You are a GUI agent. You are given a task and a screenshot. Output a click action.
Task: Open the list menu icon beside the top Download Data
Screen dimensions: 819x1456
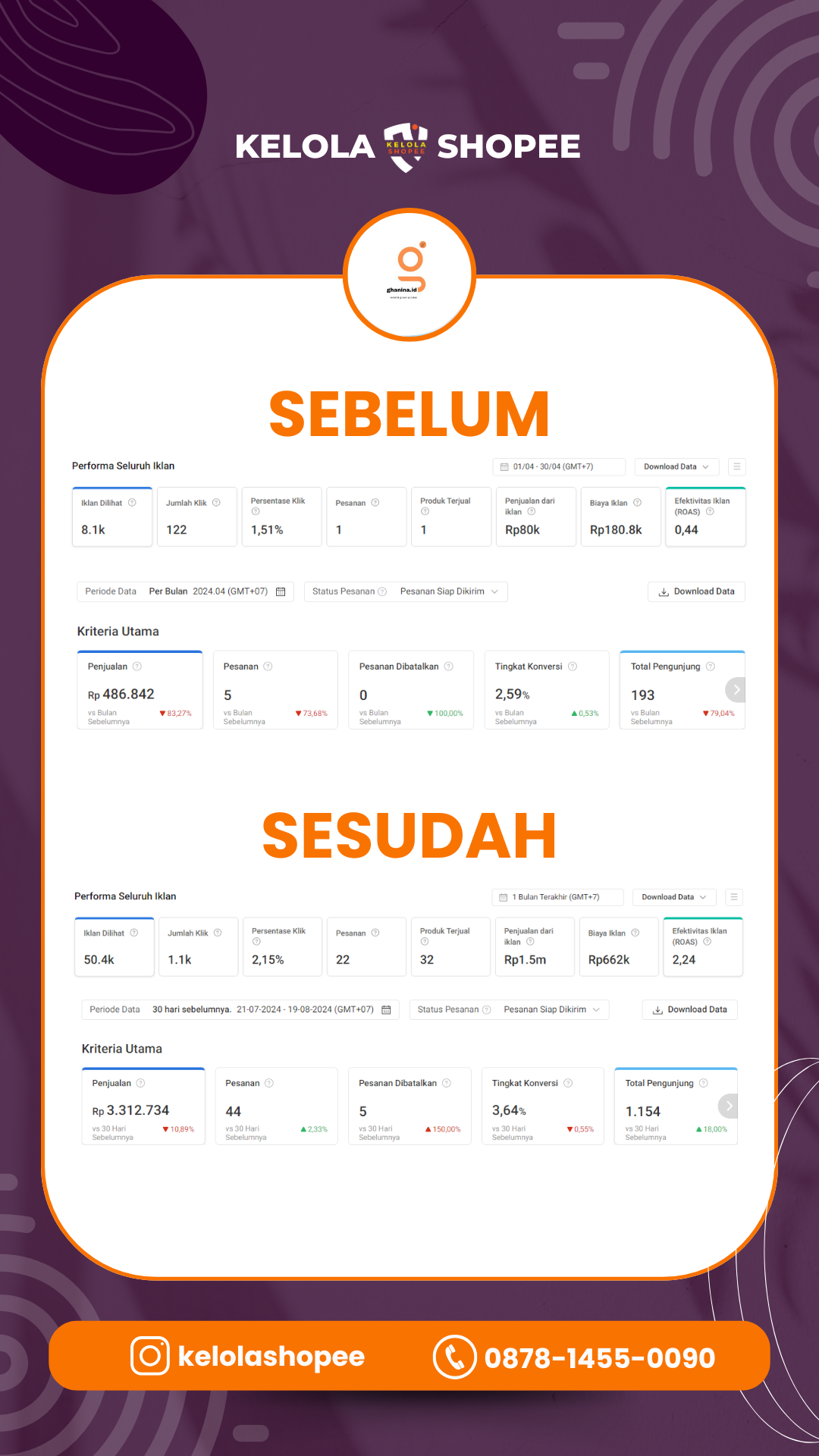coord(736,466)
